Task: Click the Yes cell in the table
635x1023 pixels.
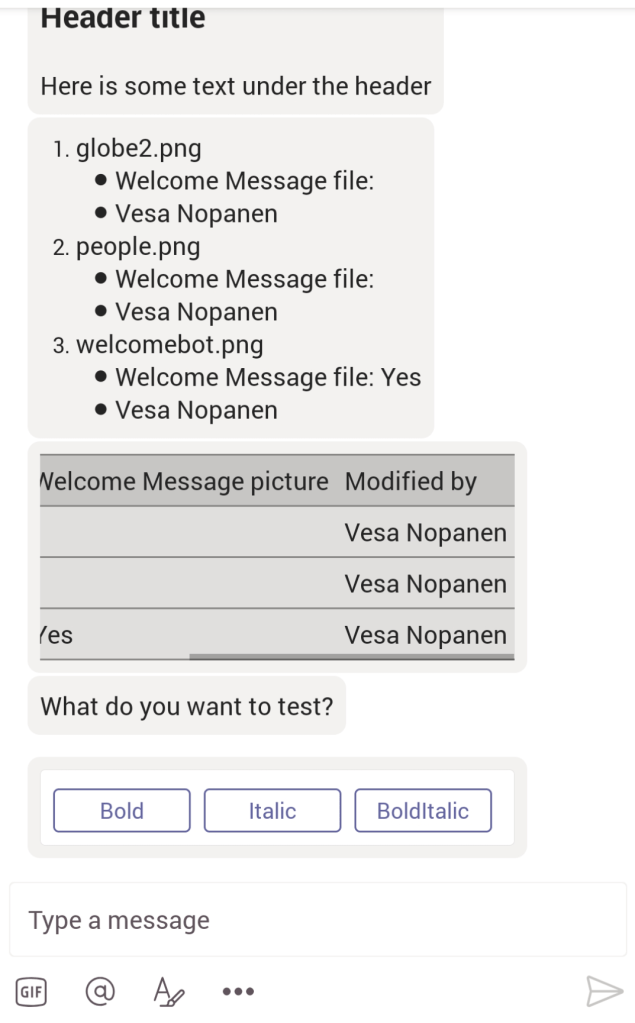Action: pos(58,635)
